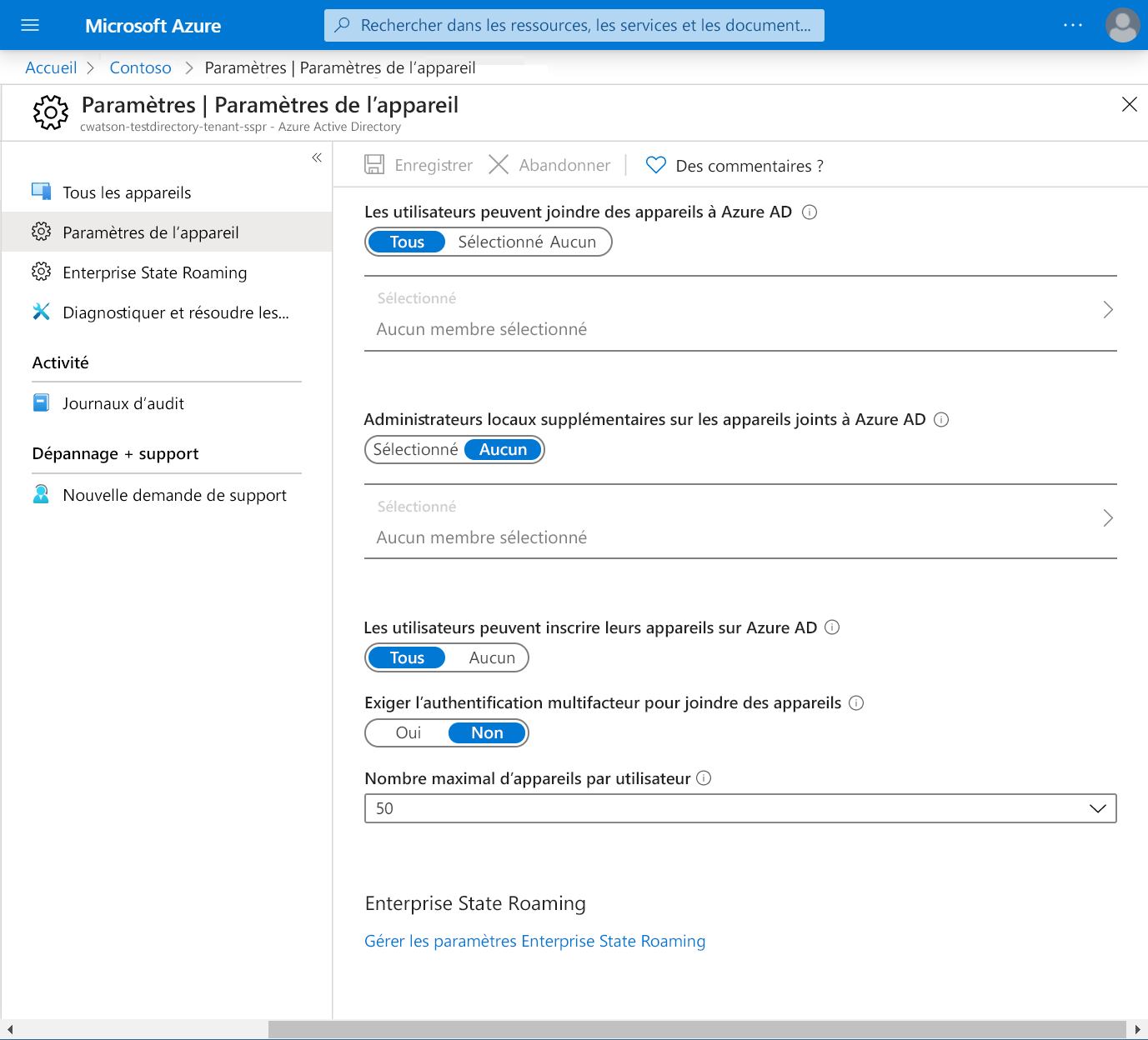Click the Dépannage + support heading
1148x1040 pixels.
(x=115, y=453)
